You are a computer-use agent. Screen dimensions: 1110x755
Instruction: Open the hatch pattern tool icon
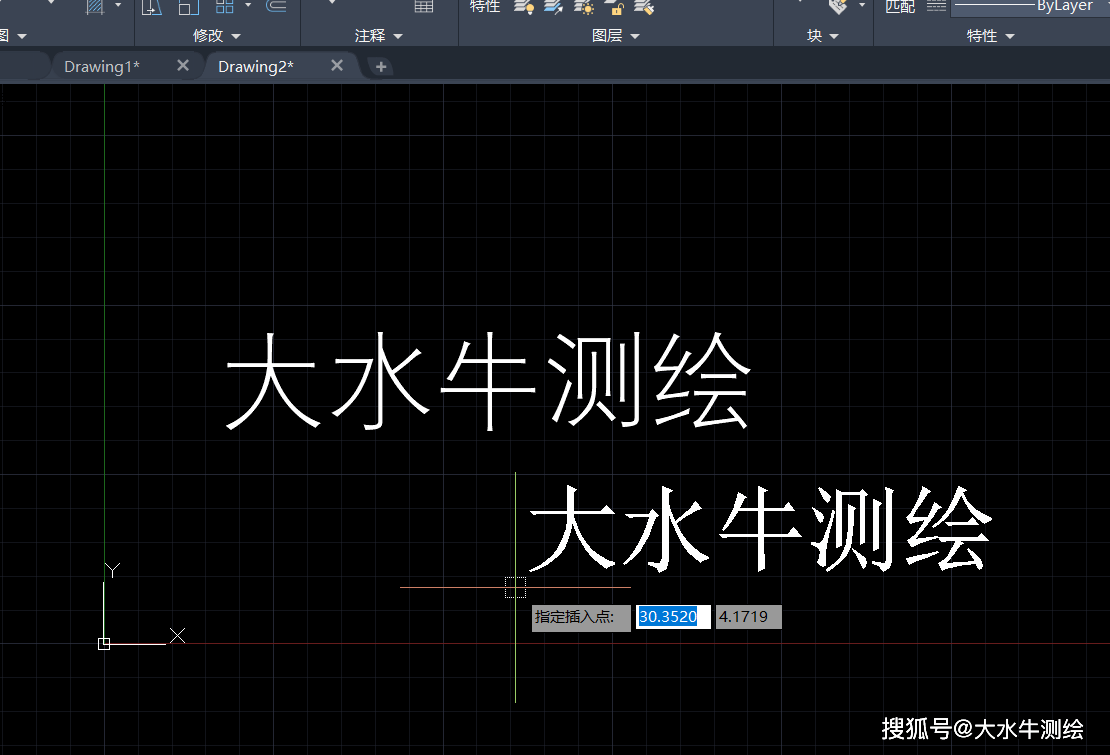click(94, 9)
